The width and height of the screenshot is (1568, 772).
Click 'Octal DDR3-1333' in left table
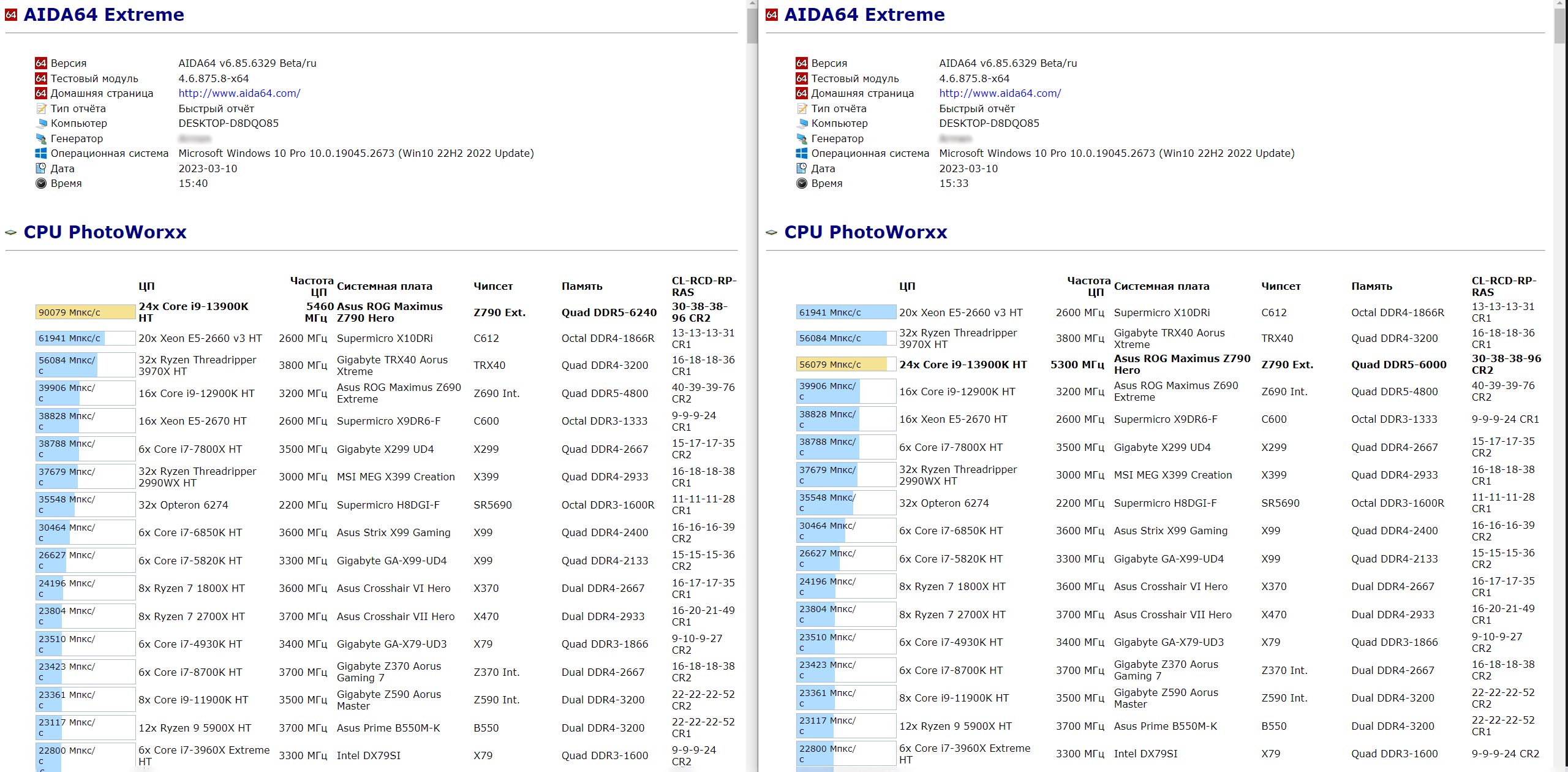(x=604, y=421)
